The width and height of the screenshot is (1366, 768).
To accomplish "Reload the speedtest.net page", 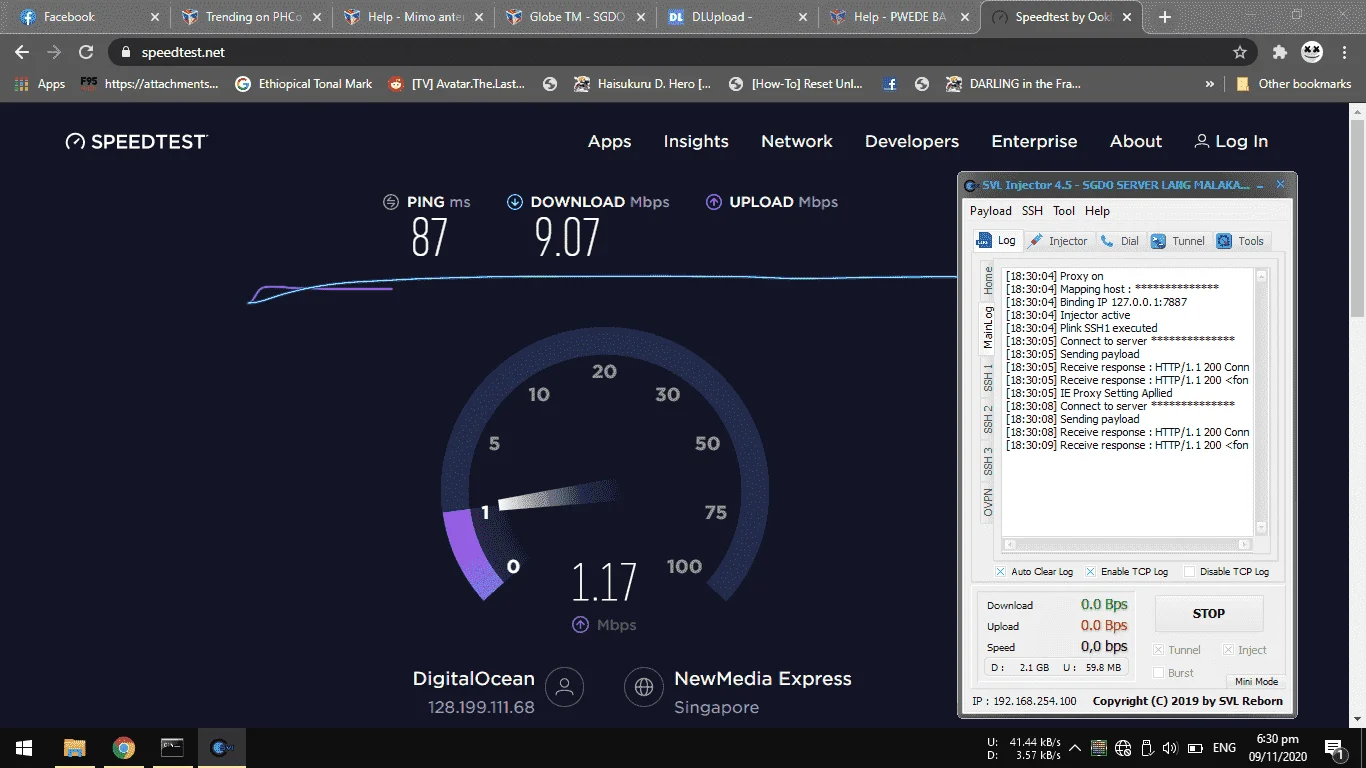I will tap(86, 52).
